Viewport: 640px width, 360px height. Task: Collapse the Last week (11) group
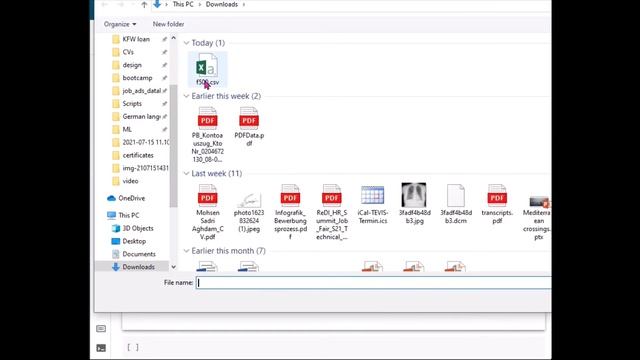pyautogui.click(x=187, y=173)
